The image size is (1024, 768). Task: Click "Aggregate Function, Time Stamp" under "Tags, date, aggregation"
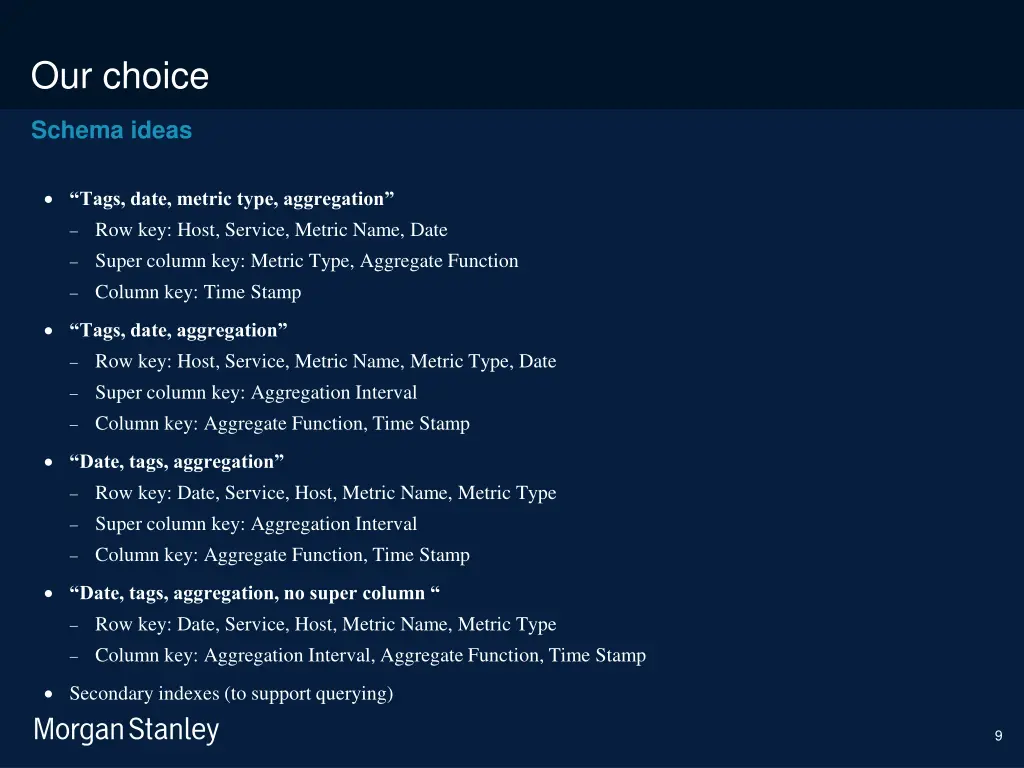pyautogui.click(x=282, y=423)
